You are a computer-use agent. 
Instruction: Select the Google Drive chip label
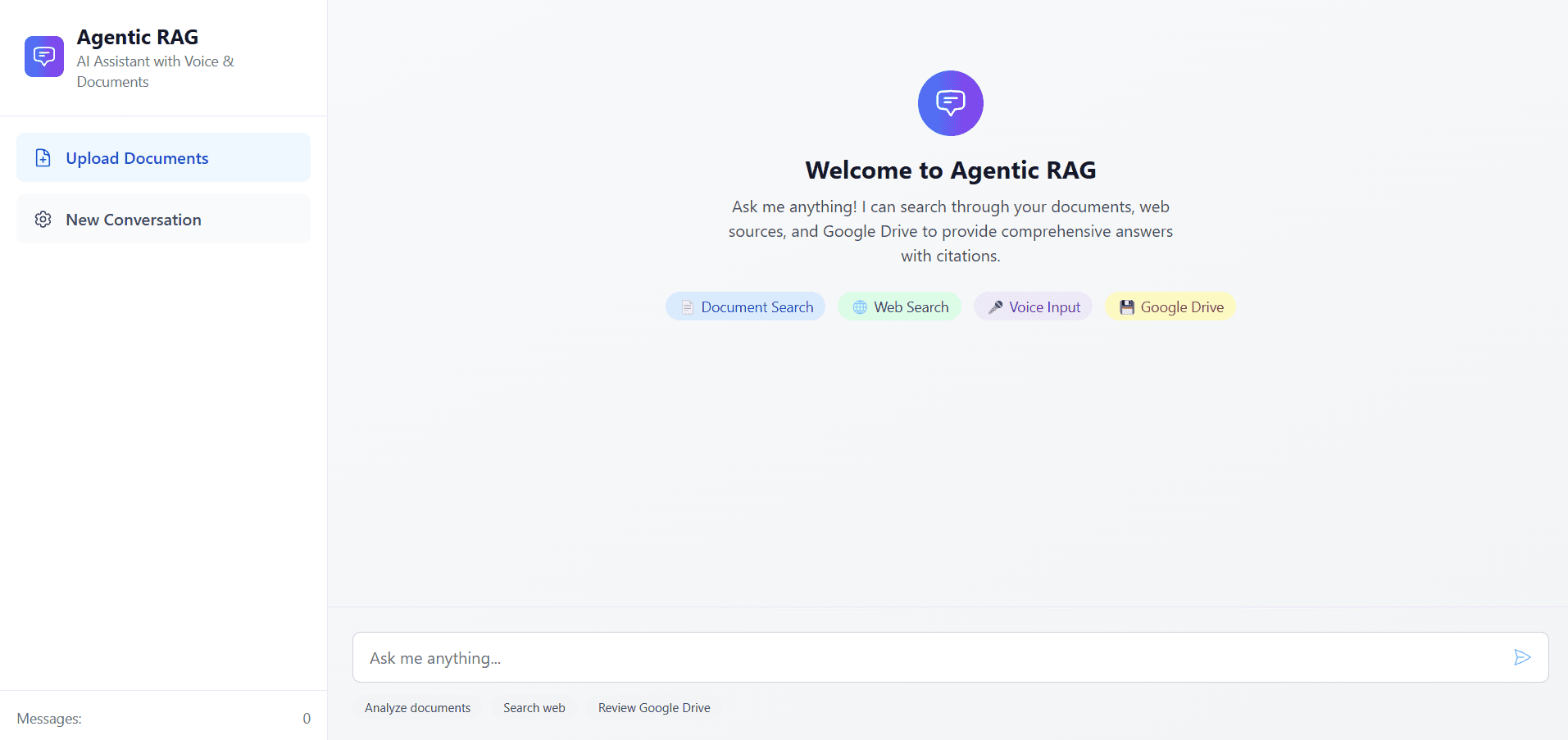[x=1182, y=307]
